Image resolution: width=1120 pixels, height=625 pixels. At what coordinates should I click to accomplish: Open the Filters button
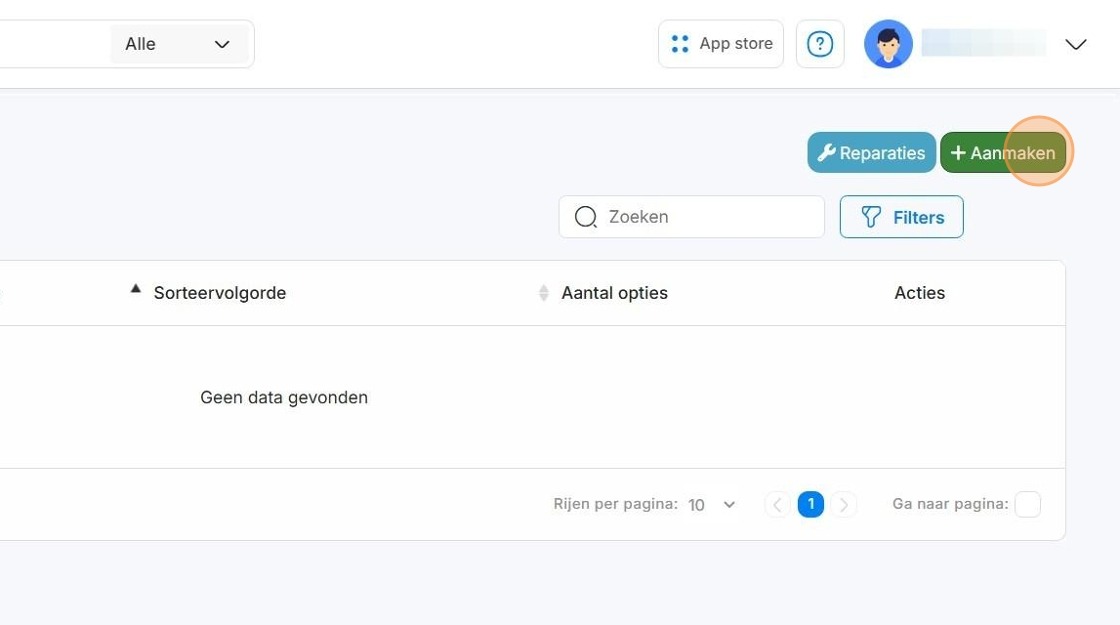tap(901, 216)
